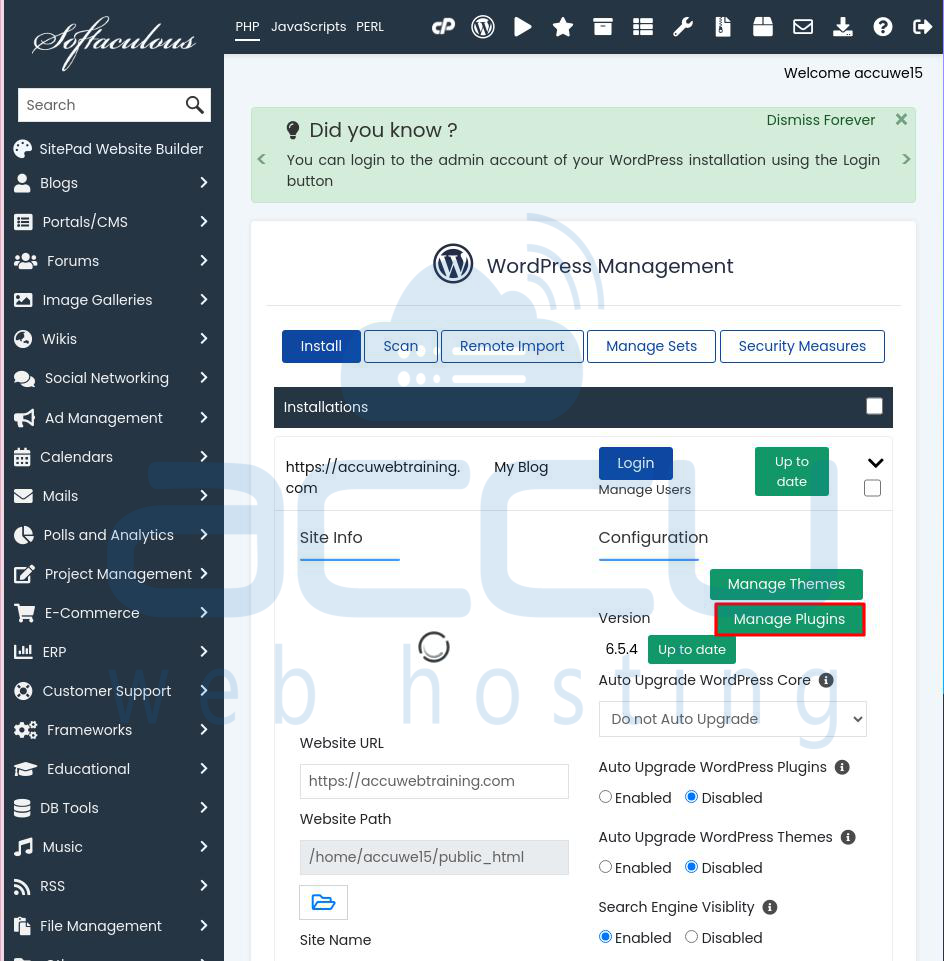Image resolution: width=944 pixels, height=961 pixels.
Task: Open the Auto Upgrade WordPress Core dropdown
Action: point(733,719)
